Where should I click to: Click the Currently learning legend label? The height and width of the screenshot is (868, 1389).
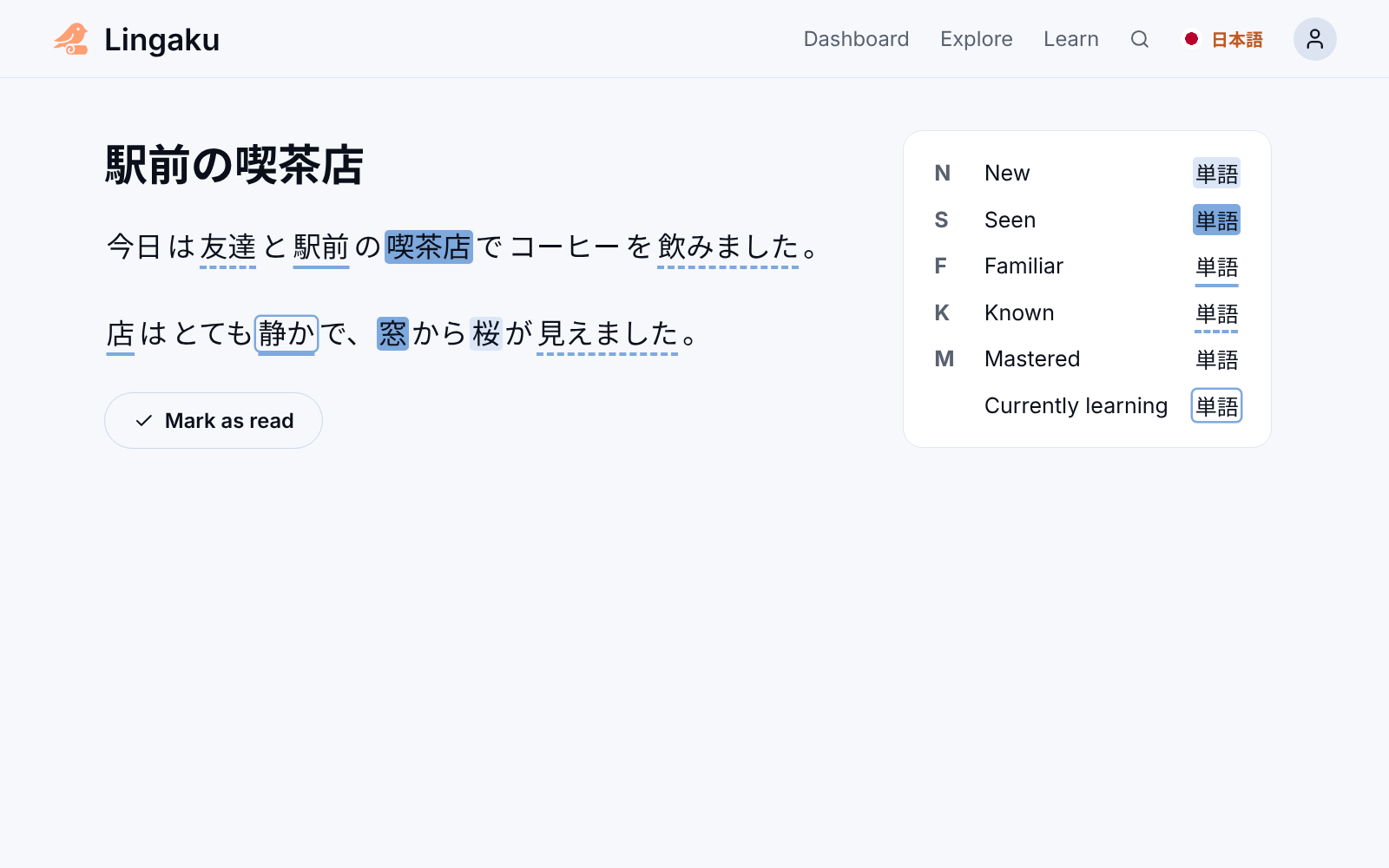(x=1076, y=406)
